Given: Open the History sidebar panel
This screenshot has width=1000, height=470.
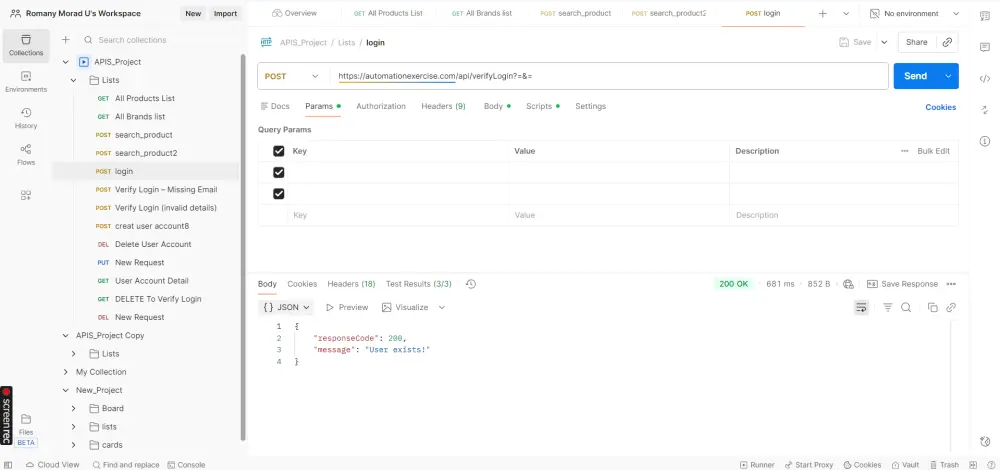Looking at the screenshot, I should click(26, 119).
